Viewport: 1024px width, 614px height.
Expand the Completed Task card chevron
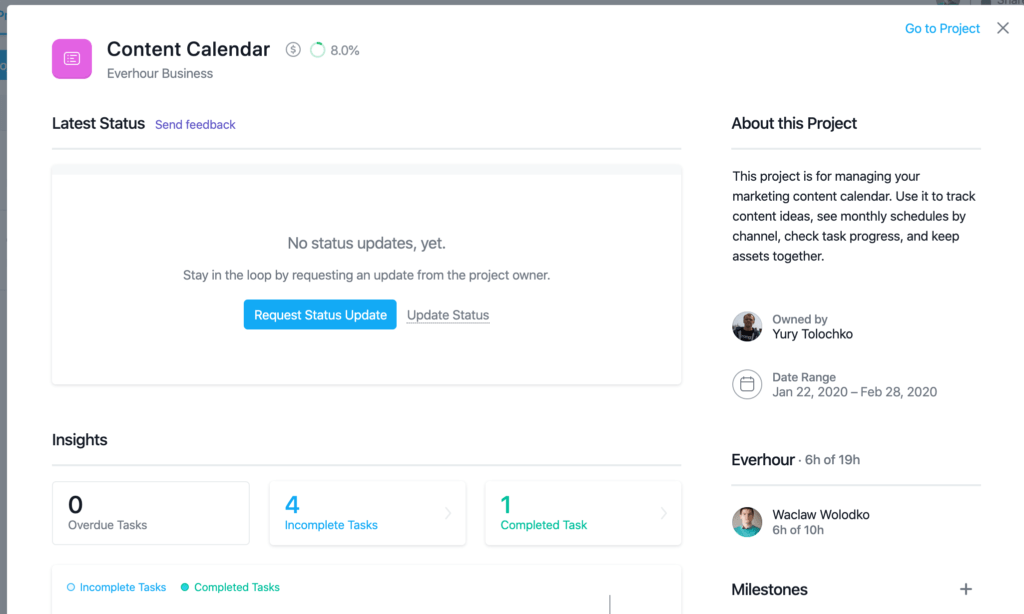663,513
